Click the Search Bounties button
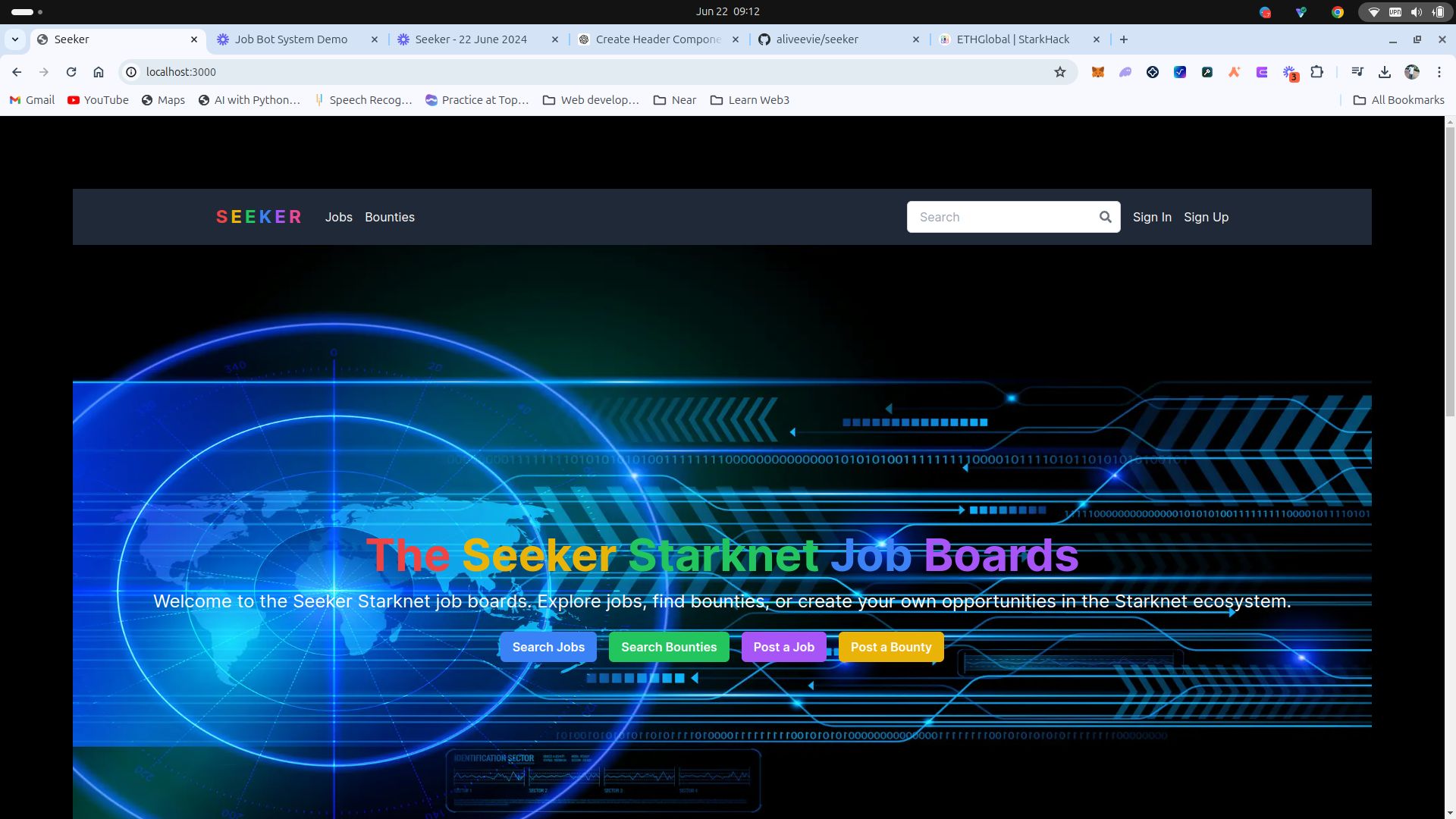The width and height of the screenshot is (1456, 819). 669,647
